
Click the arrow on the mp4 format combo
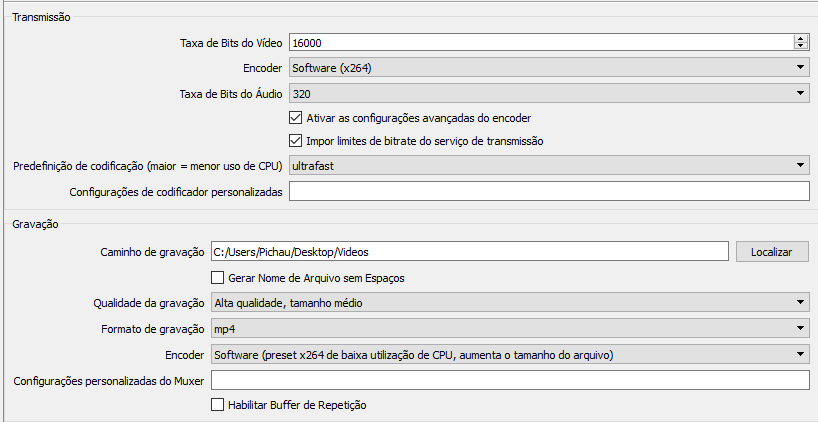(x=800, y=329)
